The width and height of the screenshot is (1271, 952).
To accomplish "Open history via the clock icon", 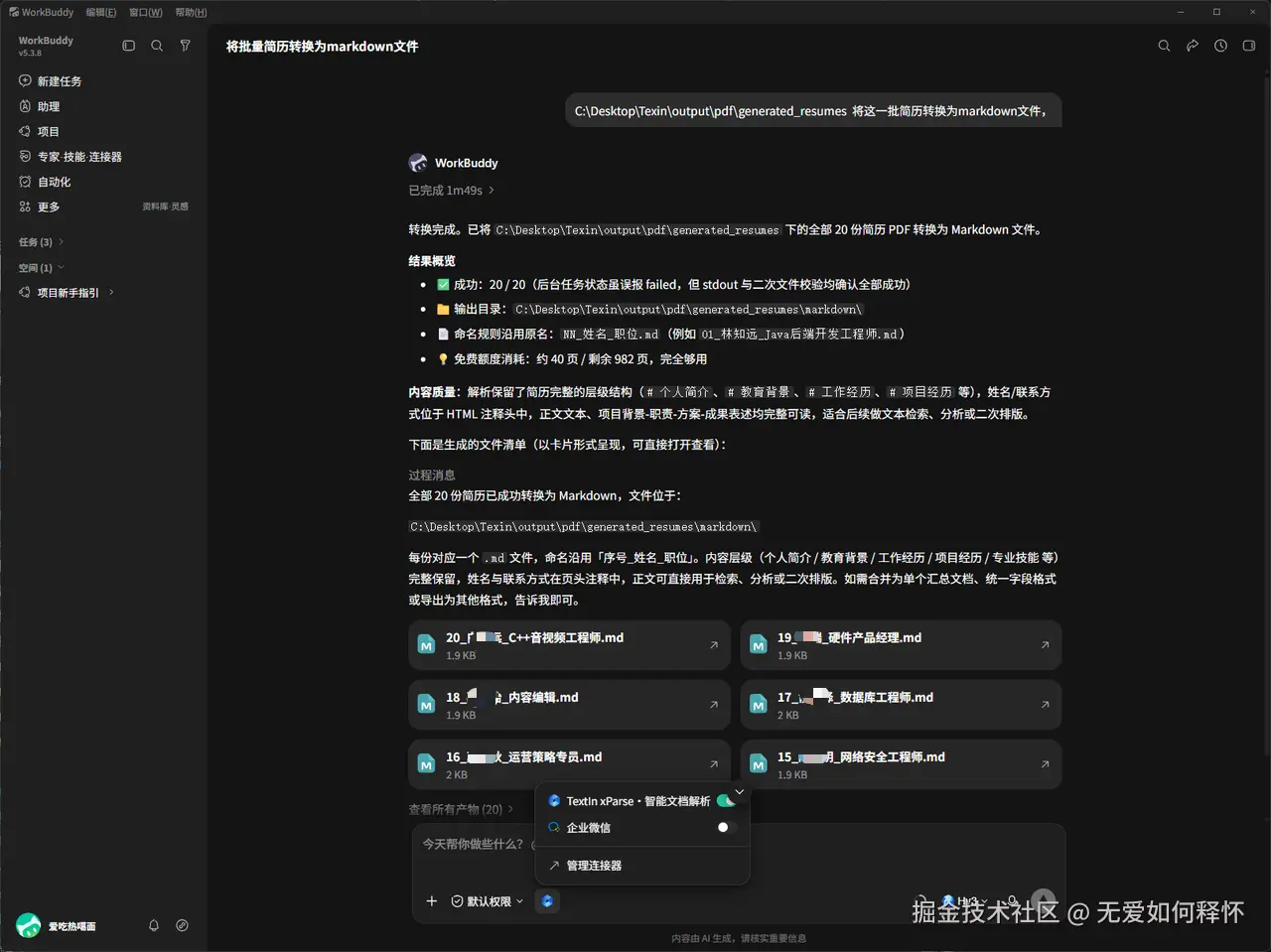I will [1220, 46].
